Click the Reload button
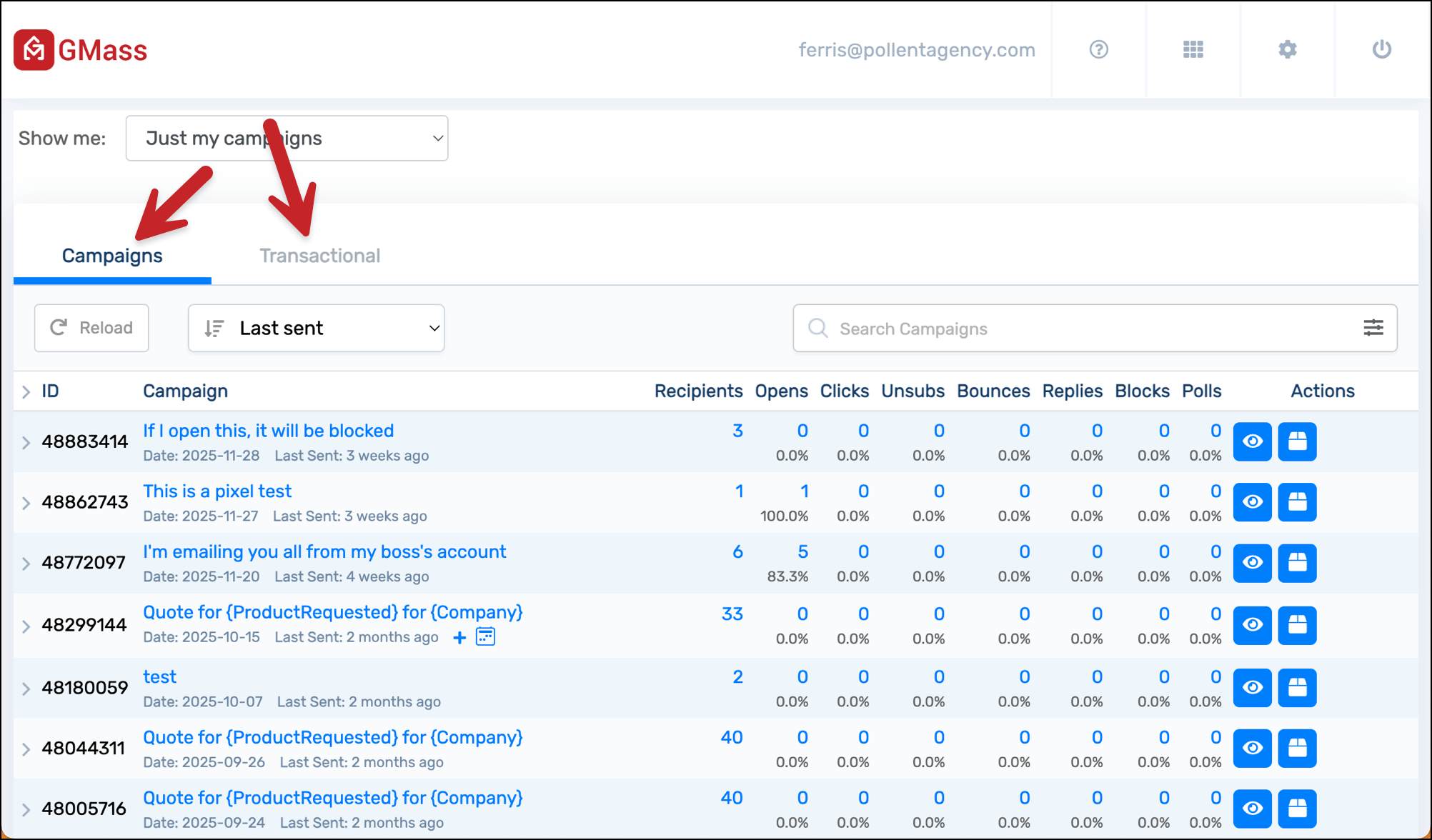Viewport: 1432px width, 840px height. (x=91, y=328)
